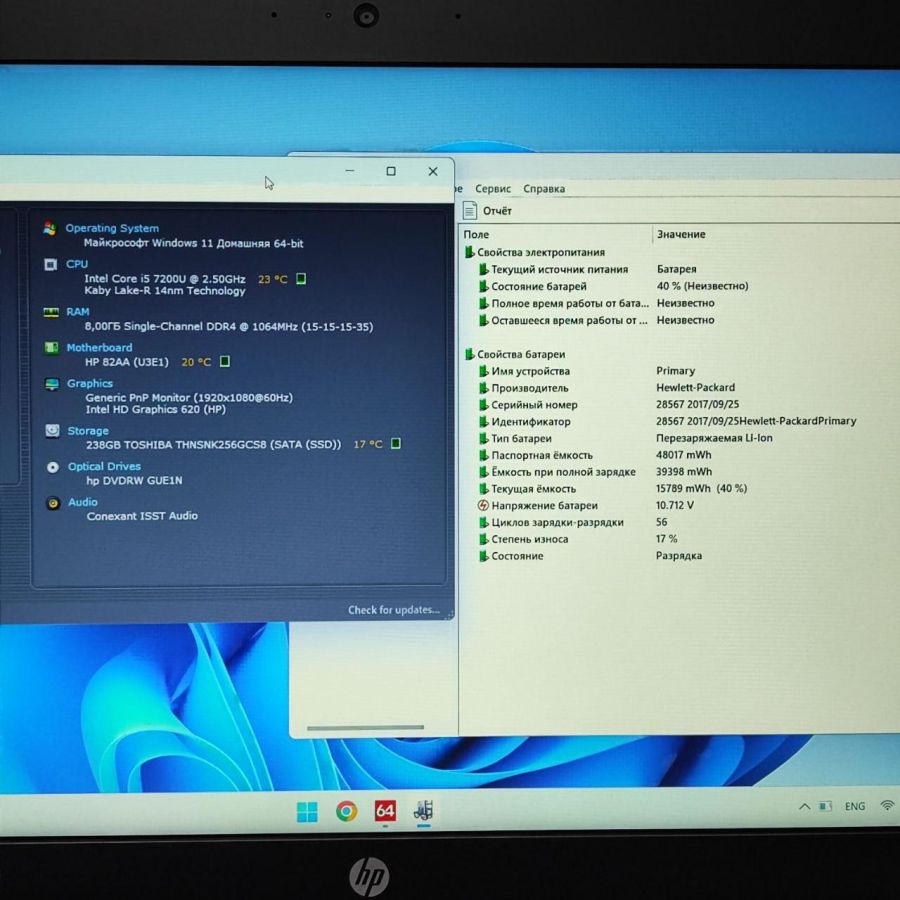Select the Производитель row
This screenshot has width=900, height=900.
pyautogui.click(x=607, y=388)
